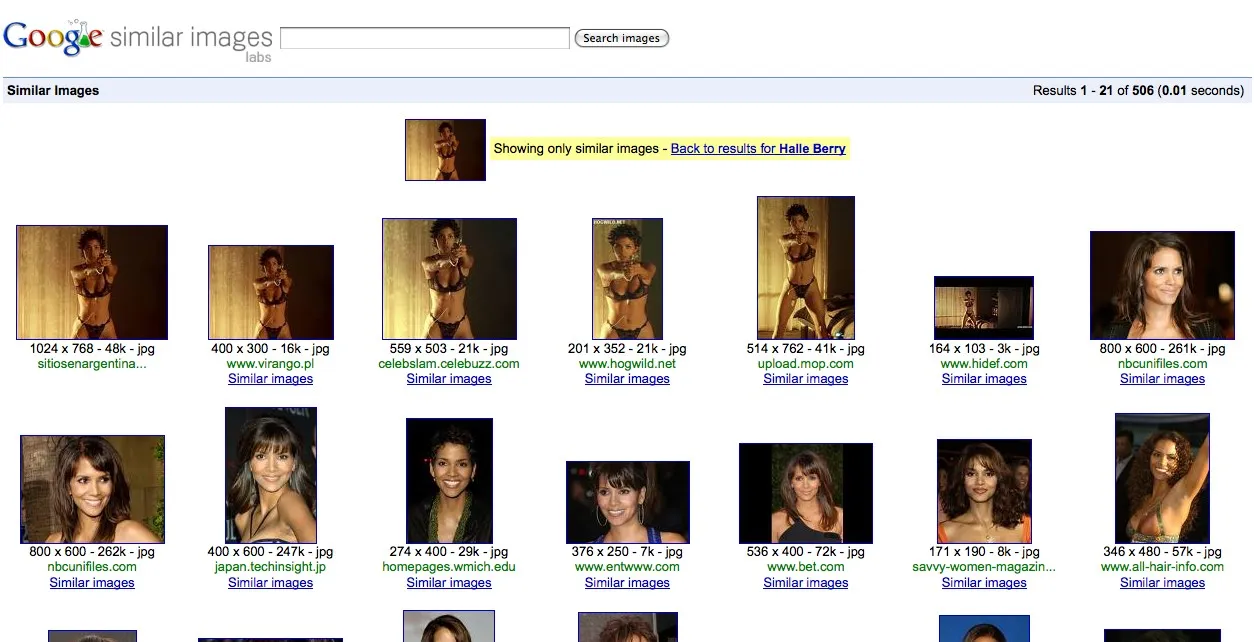Click Similar images under upload.mop.com
Image resolution: width=1254 pixels, height=642 pixels.
pos(806,379)
